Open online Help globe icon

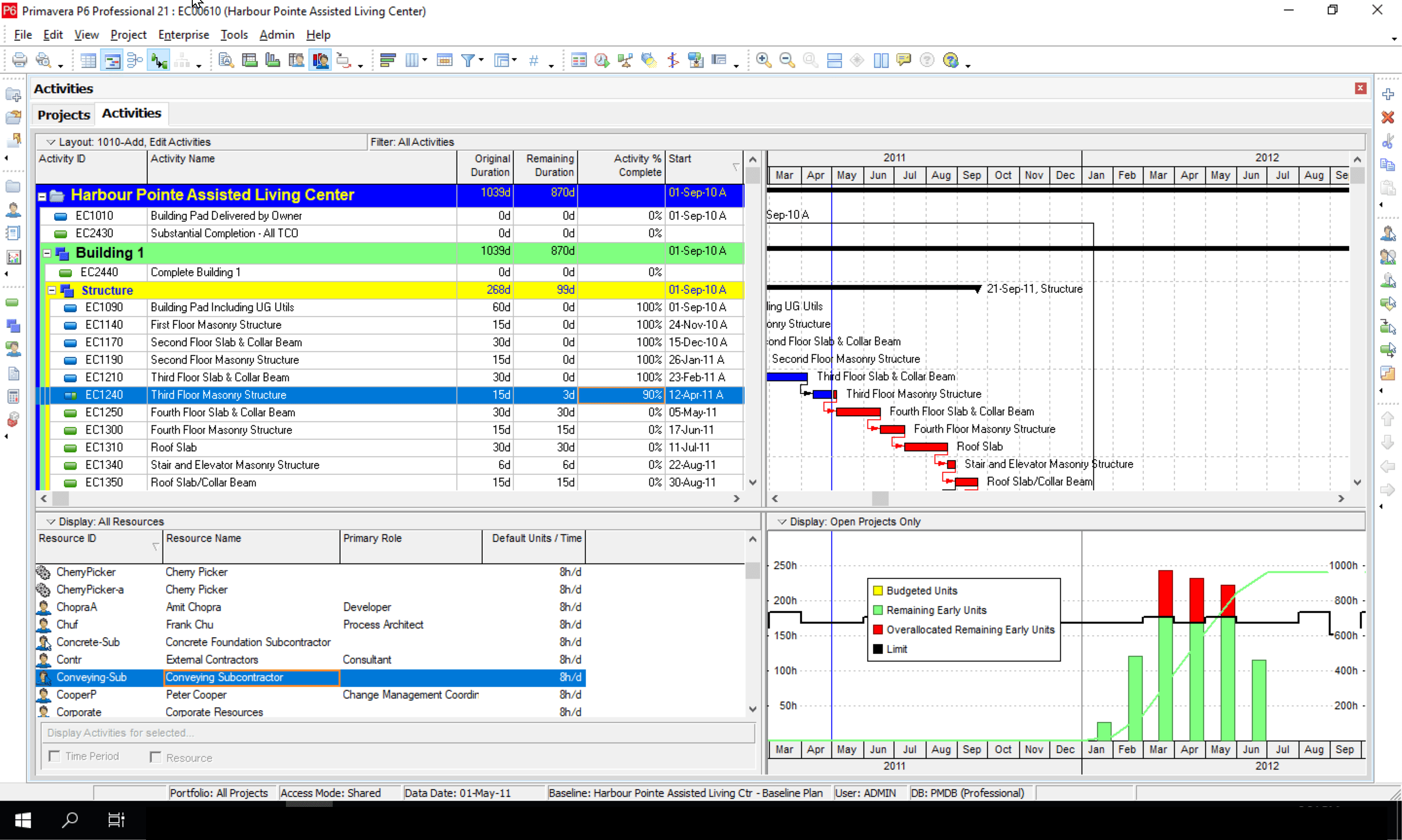click(951, 60)
